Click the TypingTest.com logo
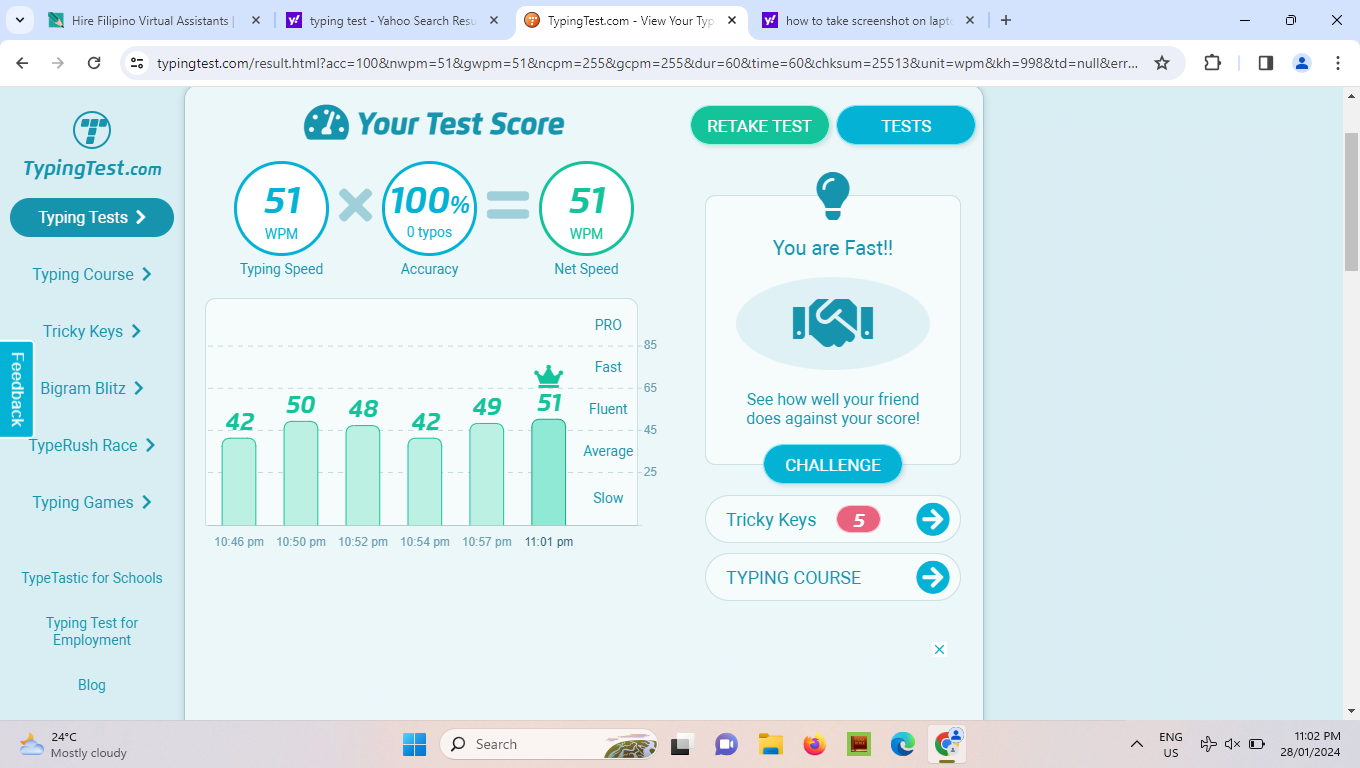Screen dimensions: 1360x768 (x=92, y=146)
